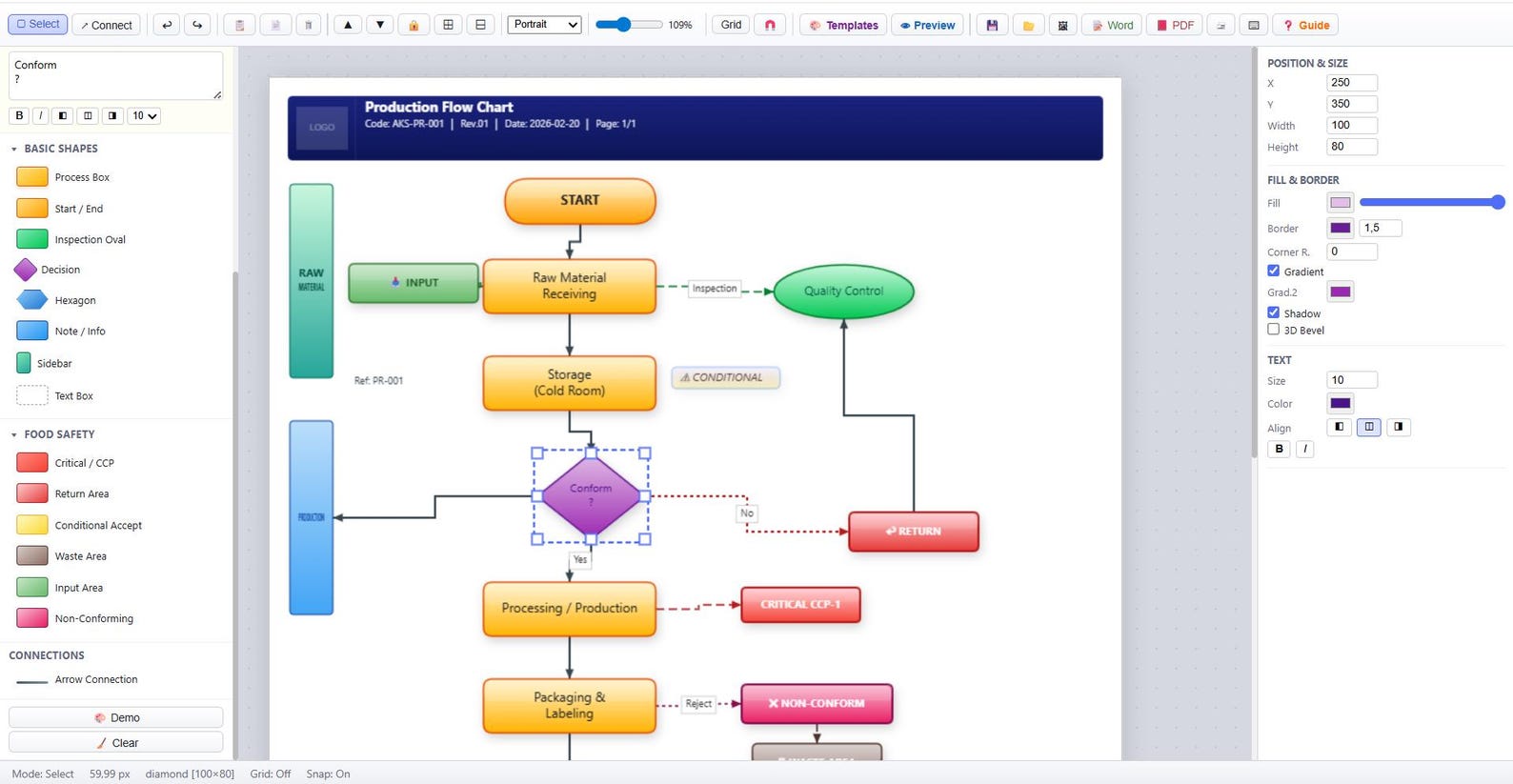Image resolution: width=1513 pixels, height=784 pixels.
Task: Click the Clear button
Action: pos(116,743)
